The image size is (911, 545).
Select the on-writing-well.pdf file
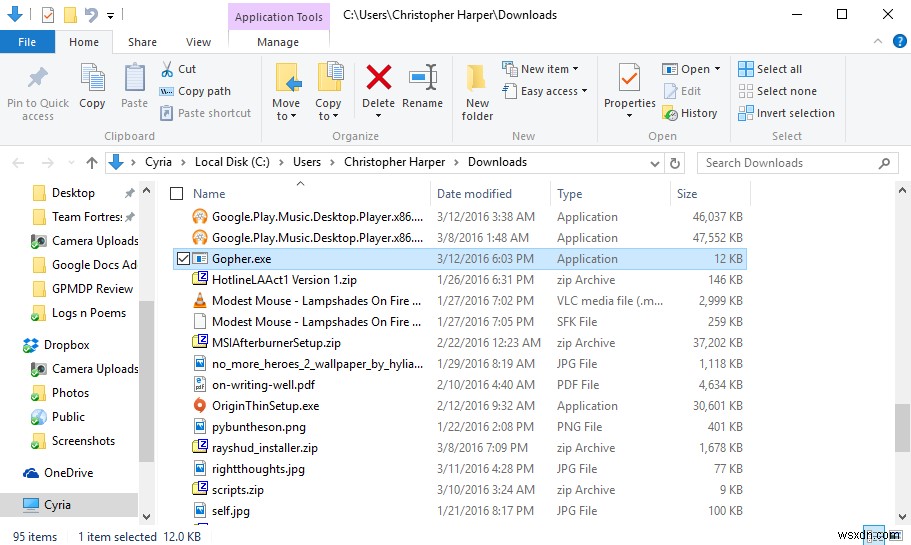coord(263,385)
